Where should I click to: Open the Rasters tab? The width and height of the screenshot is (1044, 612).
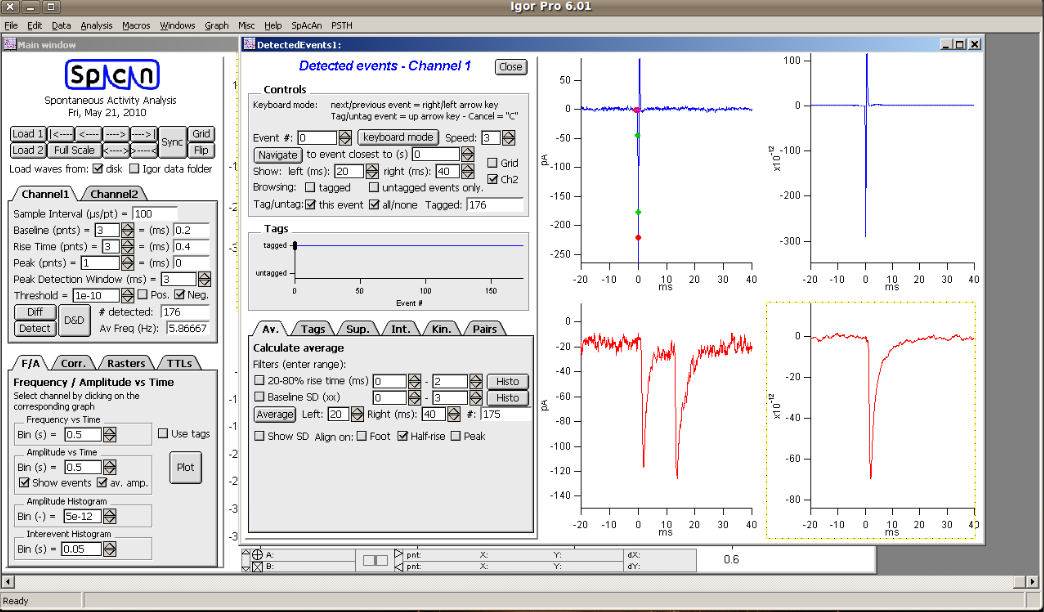click(x=126, y=363)
